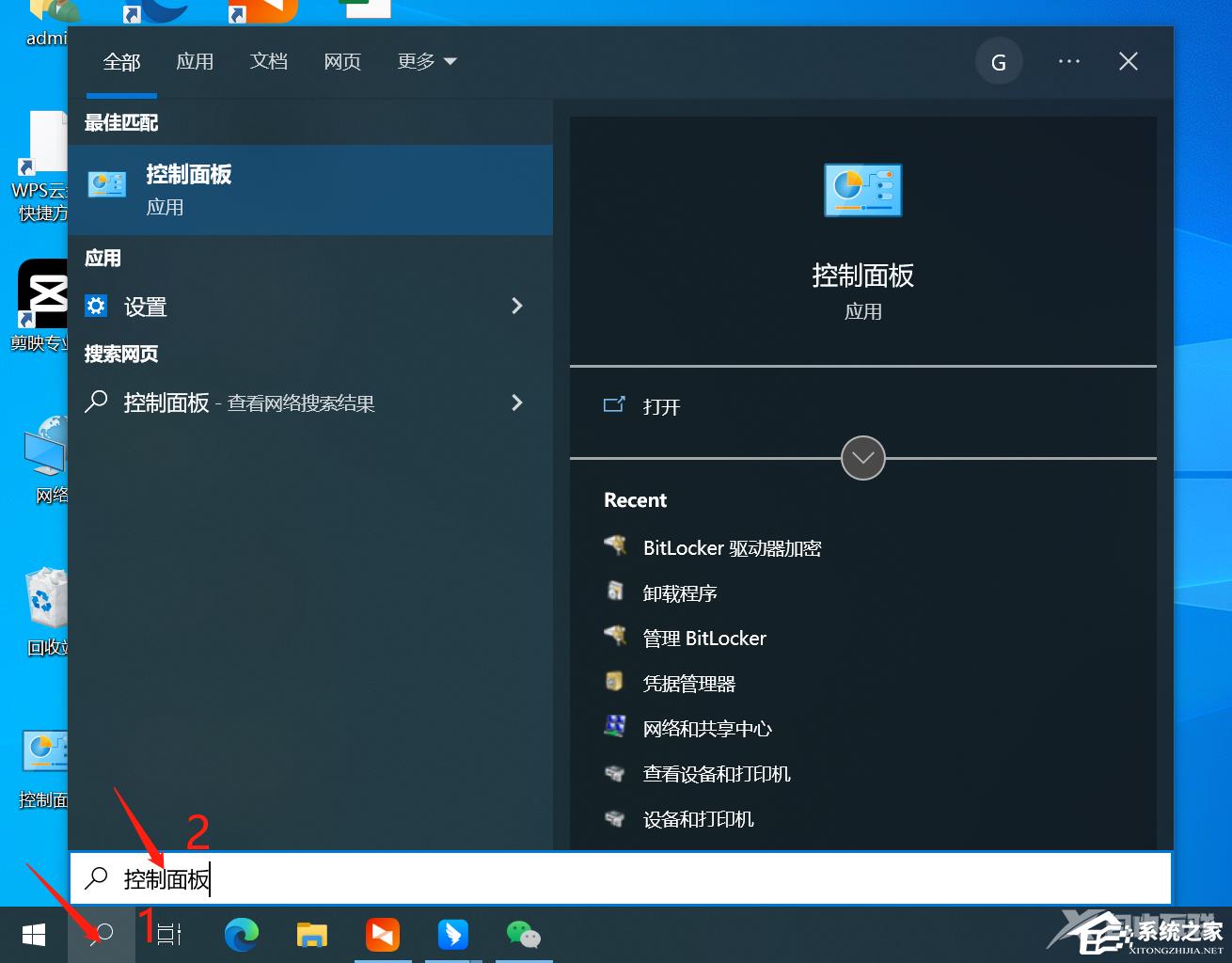Click the 管理 BitLocker recent item icon
The height and width of the screenshot is (963, 1232).
tap(615, 637)
